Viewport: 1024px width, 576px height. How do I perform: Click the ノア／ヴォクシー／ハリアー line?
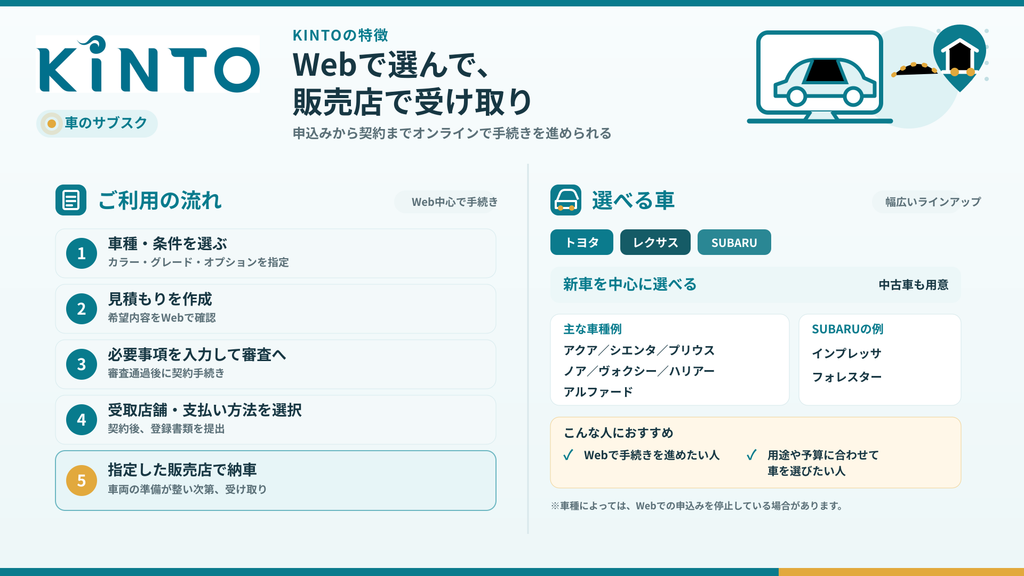coord(639,371)
